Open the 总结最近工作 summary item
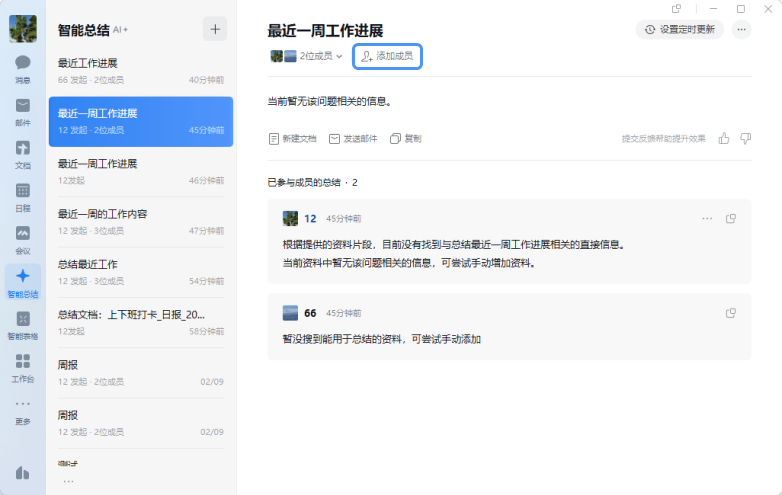 [x=141, y=273]
